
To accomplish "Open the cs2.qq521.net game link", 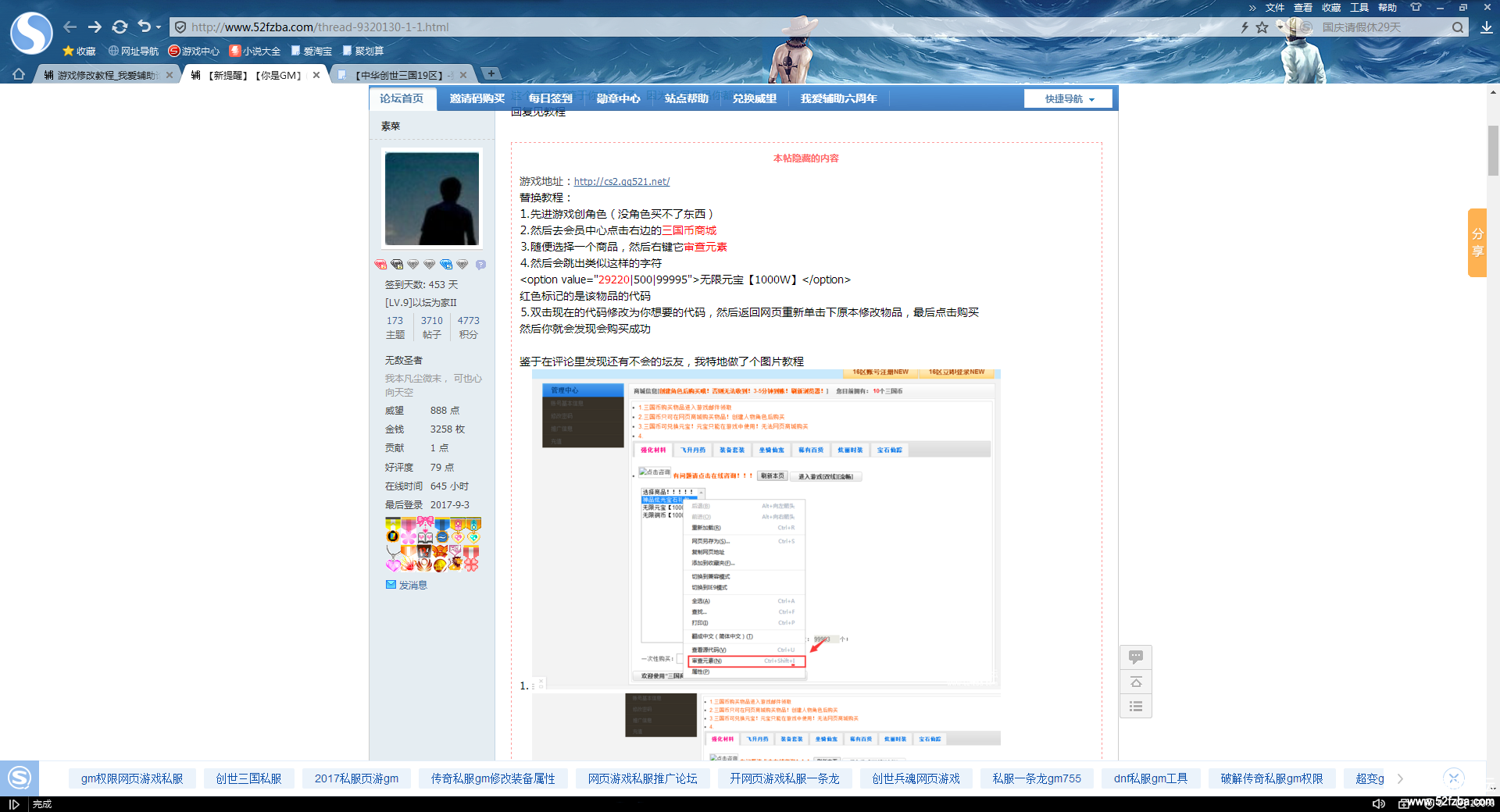I will [622, 181].
